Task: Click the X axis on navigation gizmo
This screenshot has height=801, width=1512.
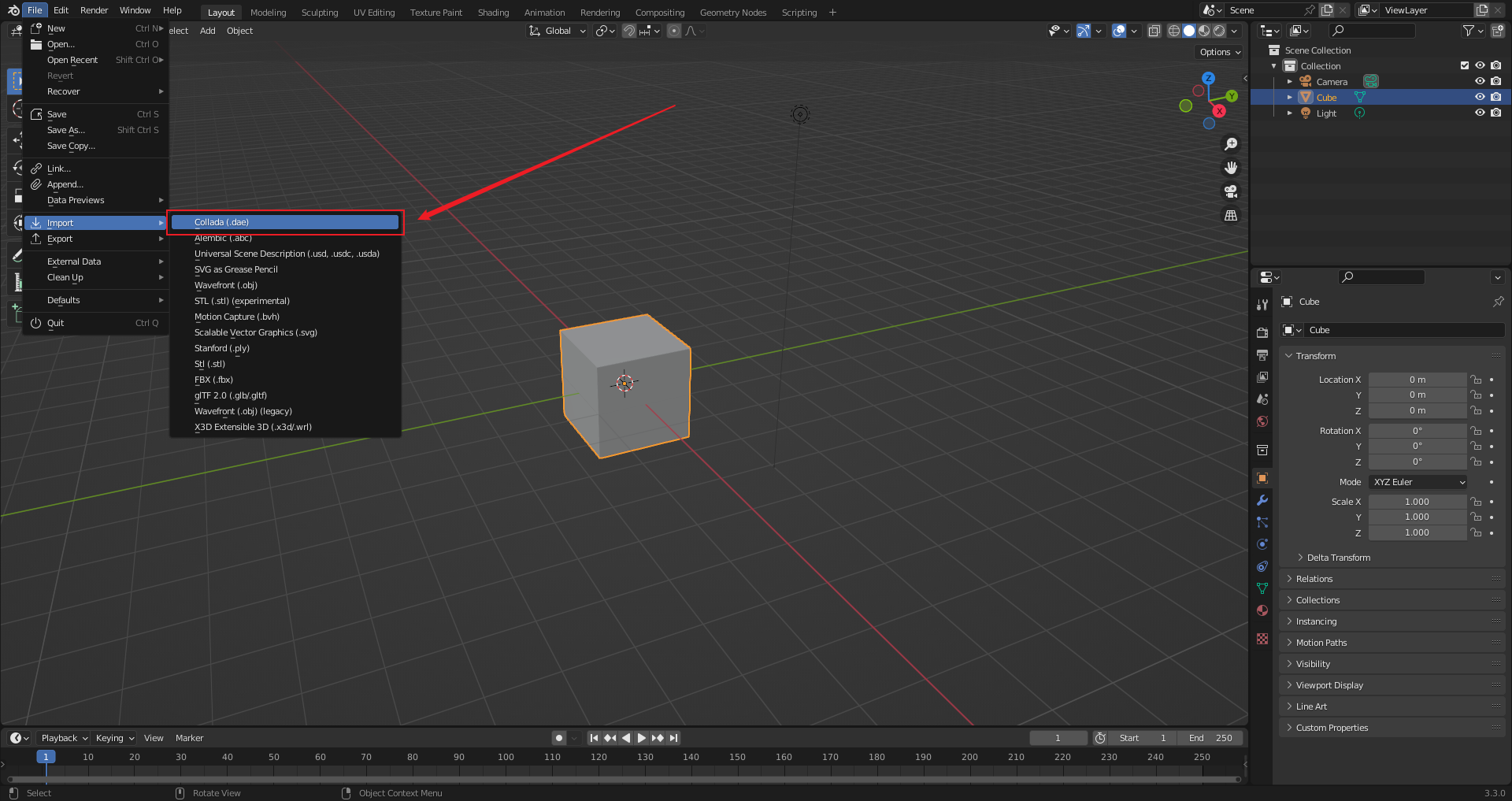Action: tap(1219, 111)
